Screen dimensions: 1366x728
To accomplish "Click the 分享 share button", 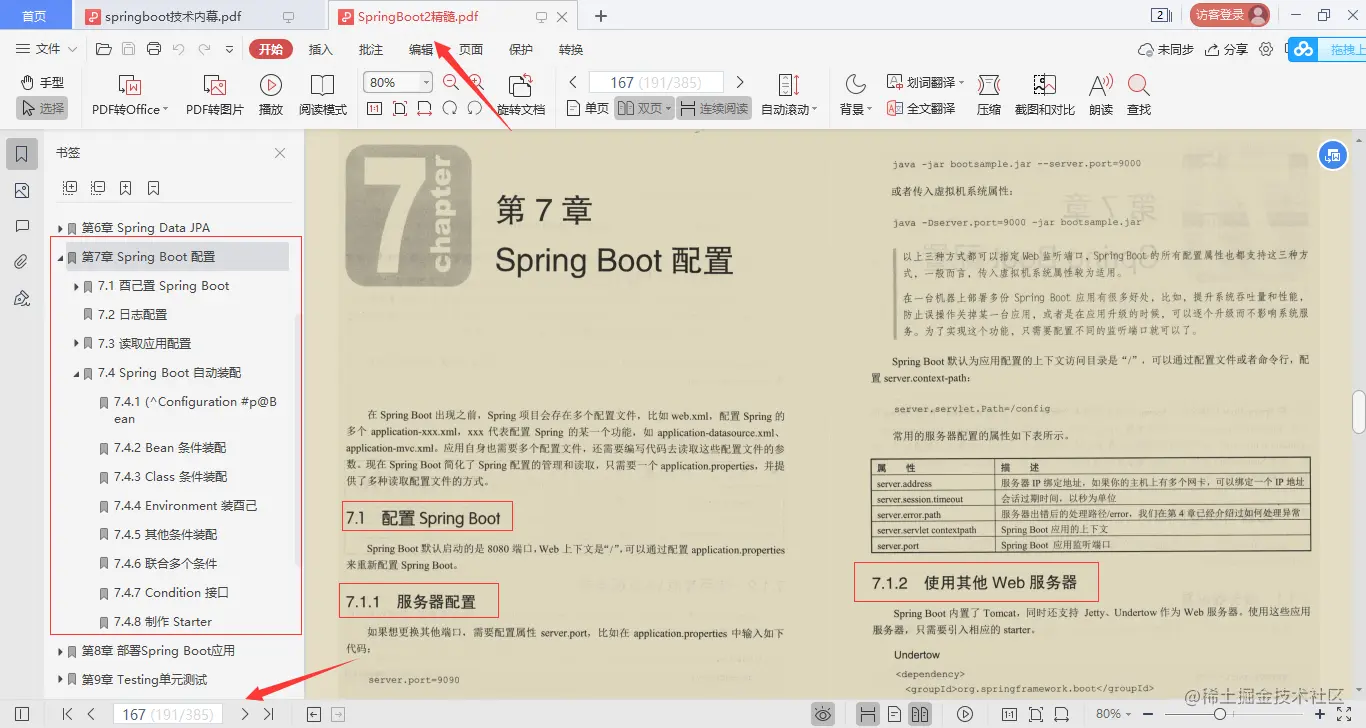I will (x=1226, y=49).
